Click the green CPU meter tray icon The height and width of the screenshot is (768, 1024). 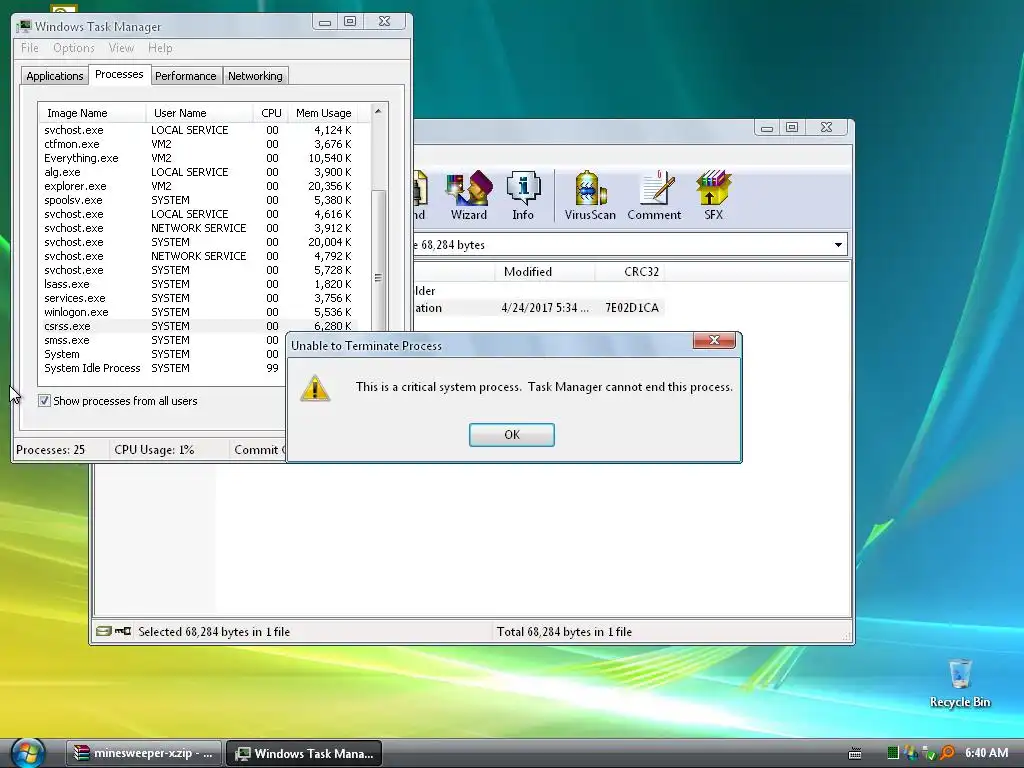tap(893, 753)
